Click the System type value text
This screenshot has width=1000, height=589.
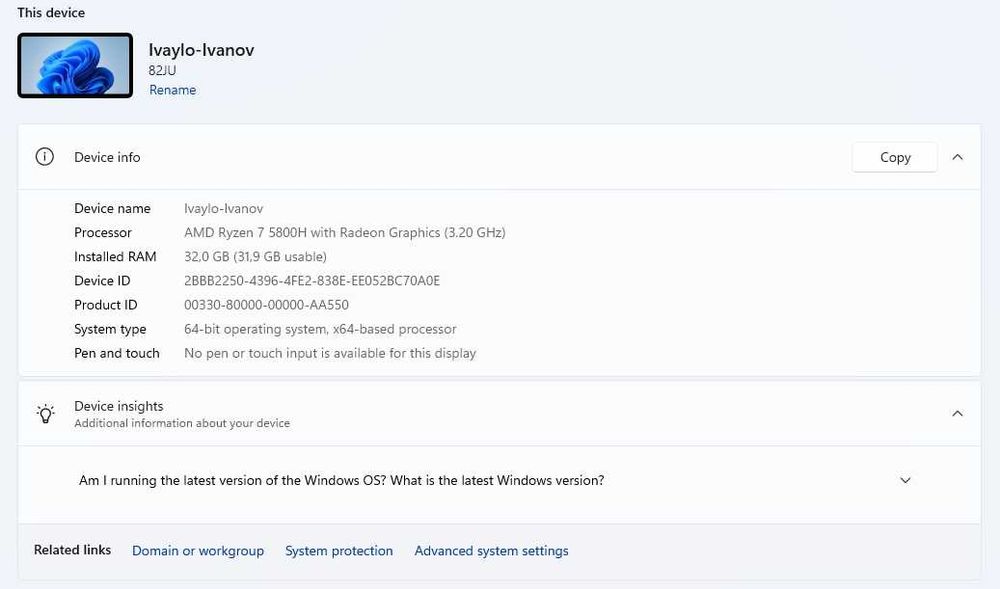click(320, 329)
